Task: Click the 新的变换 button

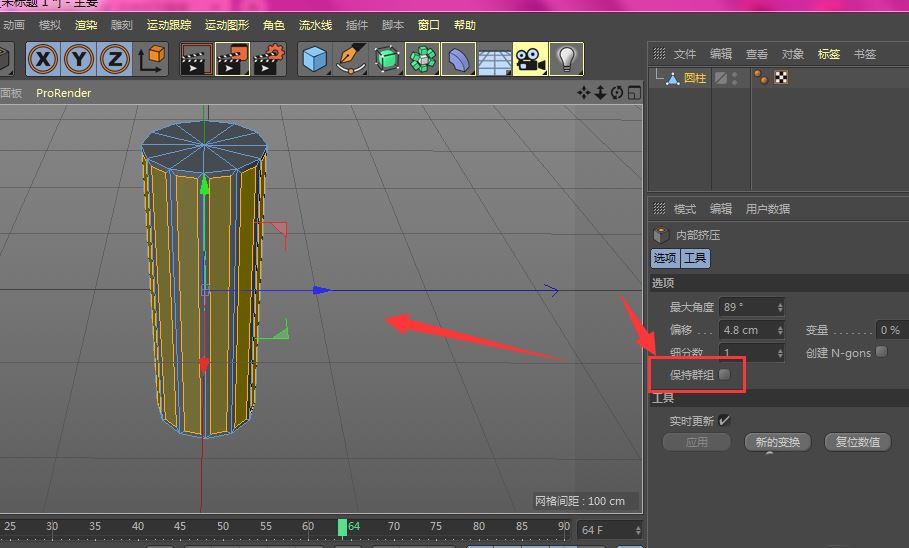Action: pos(778,442)
